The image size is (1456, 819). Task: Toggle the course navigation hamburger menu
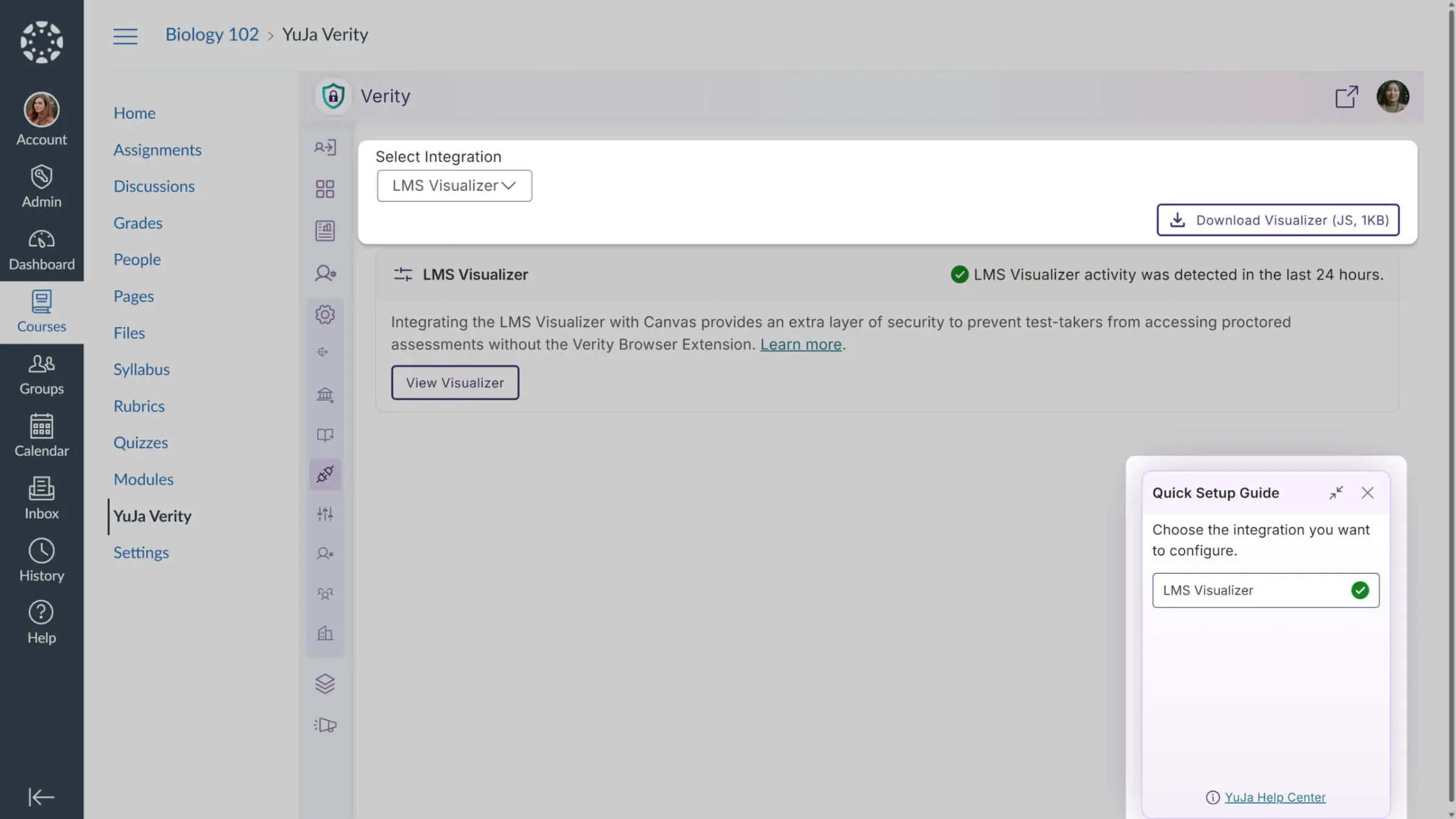tap(125, 36)
